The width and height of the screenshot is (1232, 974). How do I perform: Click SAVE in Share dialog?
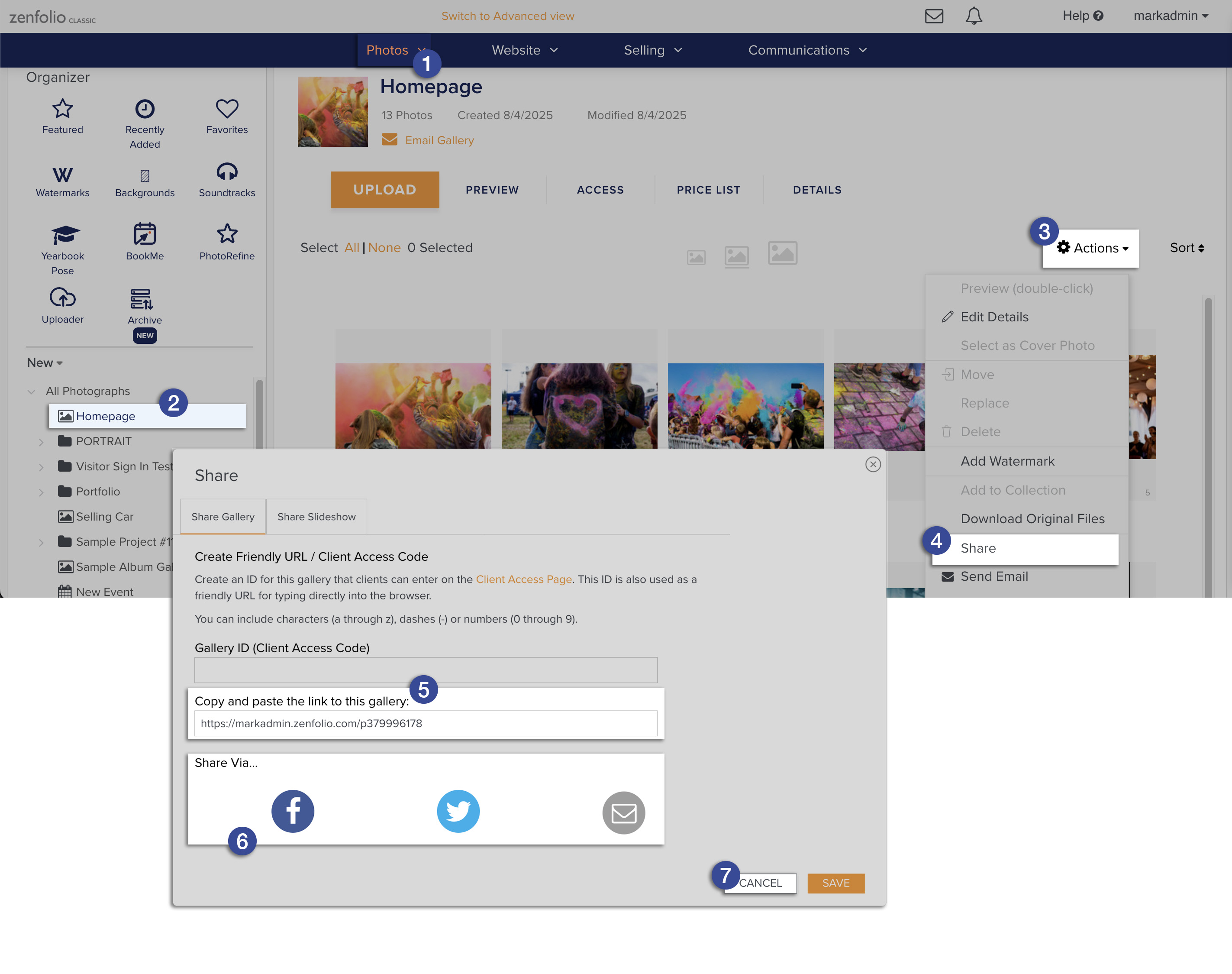click(836, 883)
